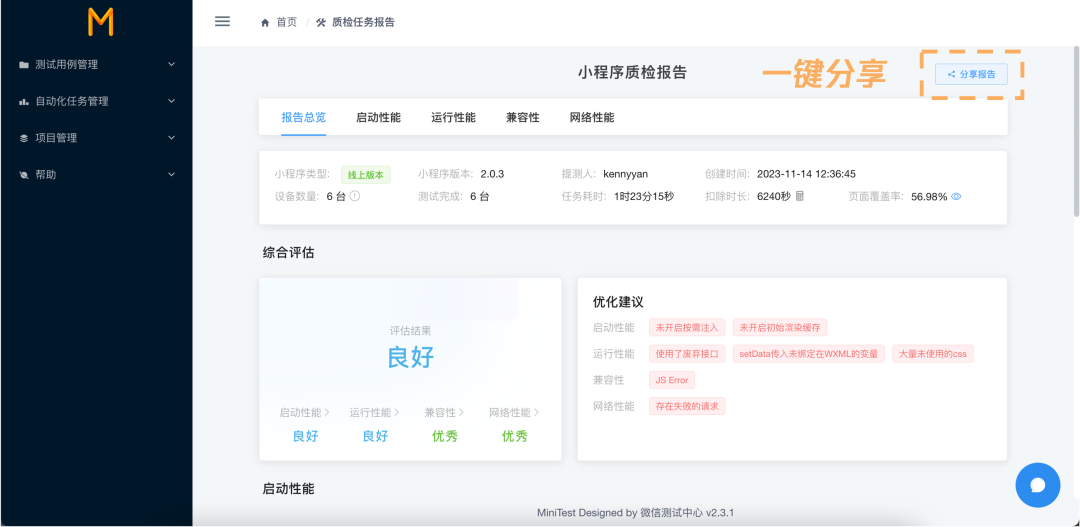Click the 未开启按需注入 suggestion tag

pos(687,327)
